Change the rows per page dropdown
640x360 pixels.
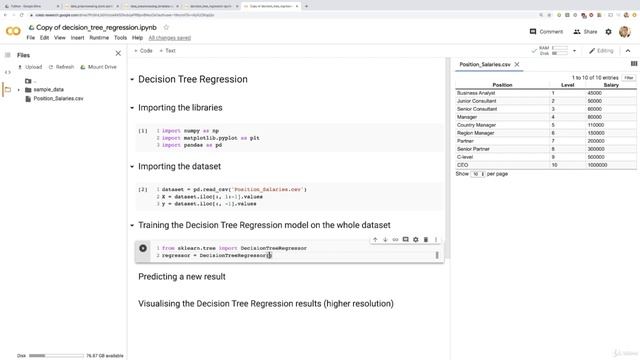[477, 174]
